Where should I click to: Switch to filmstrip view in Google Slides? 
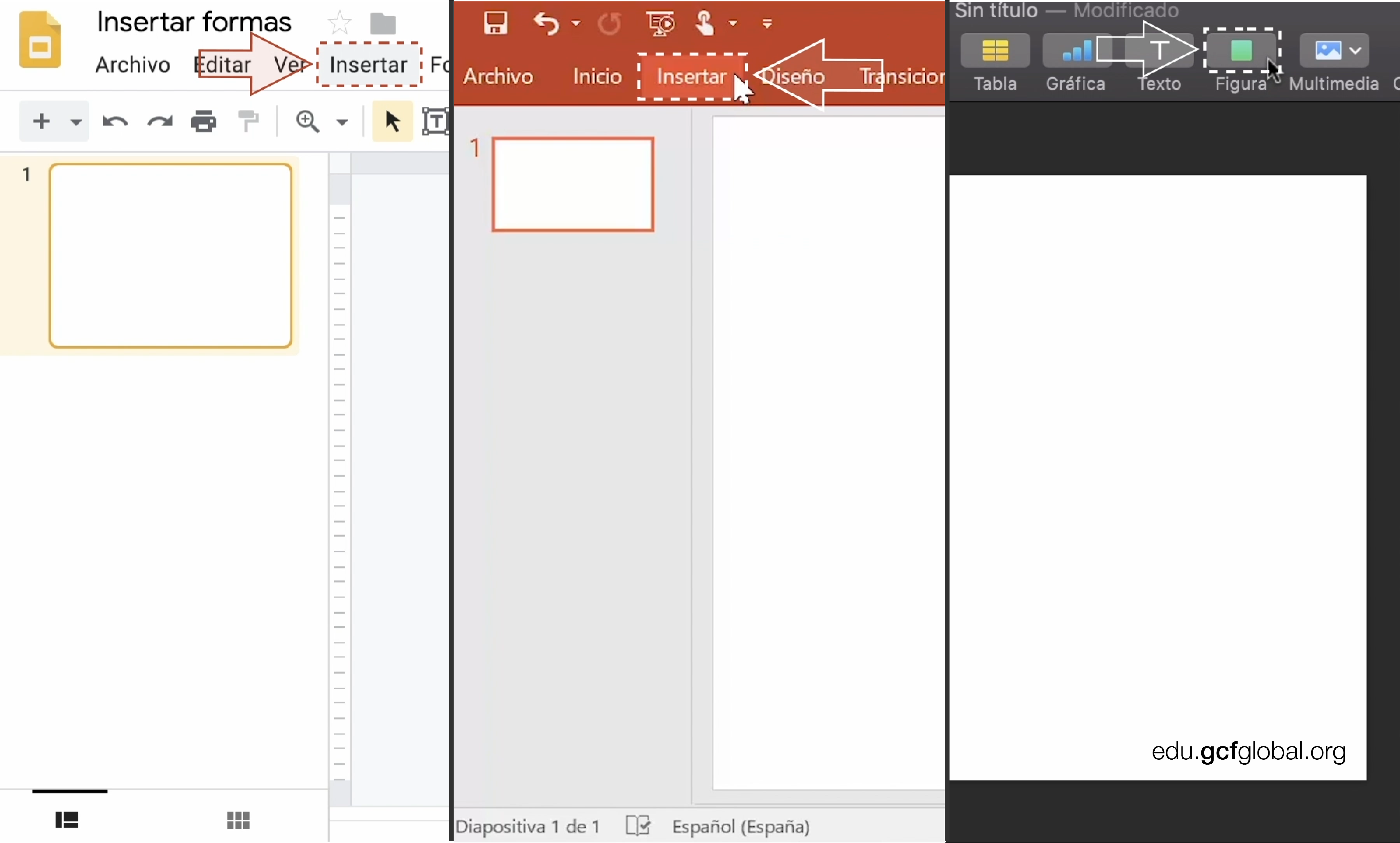(67, 820)
